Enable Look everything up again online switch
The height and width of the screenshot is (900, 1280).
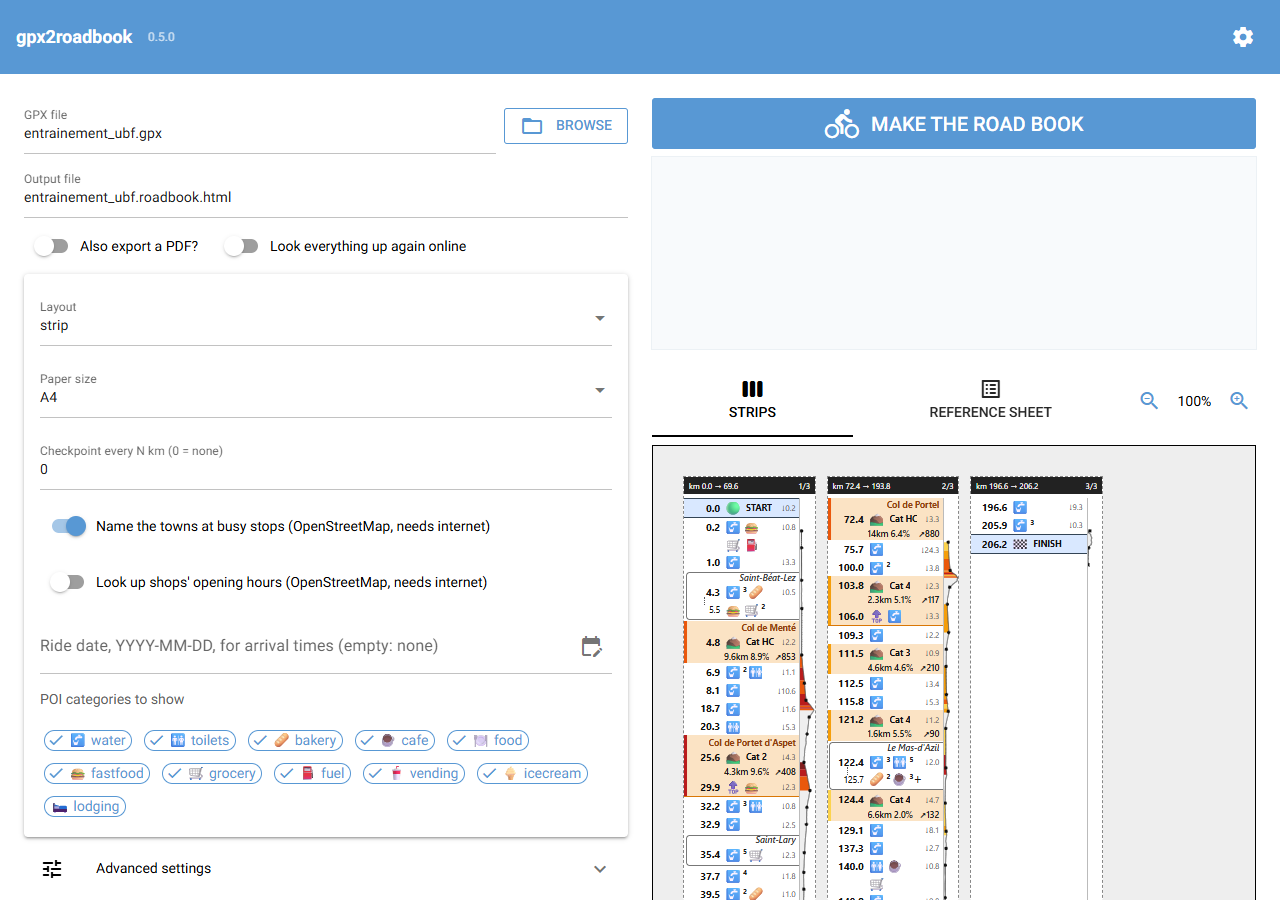tap(241, 246)
